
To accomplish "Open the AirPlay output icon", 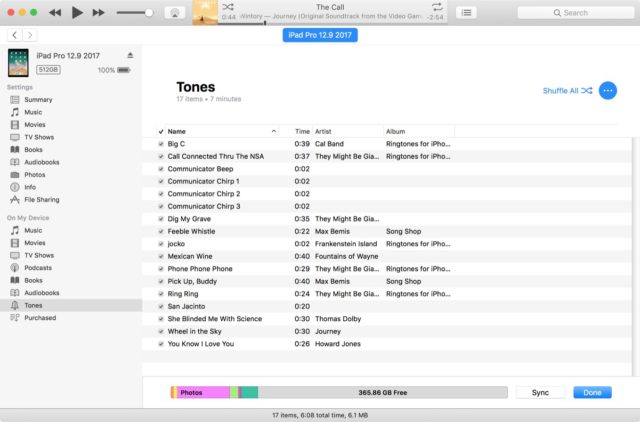I will pyautogui.click(x=175, y=13).
